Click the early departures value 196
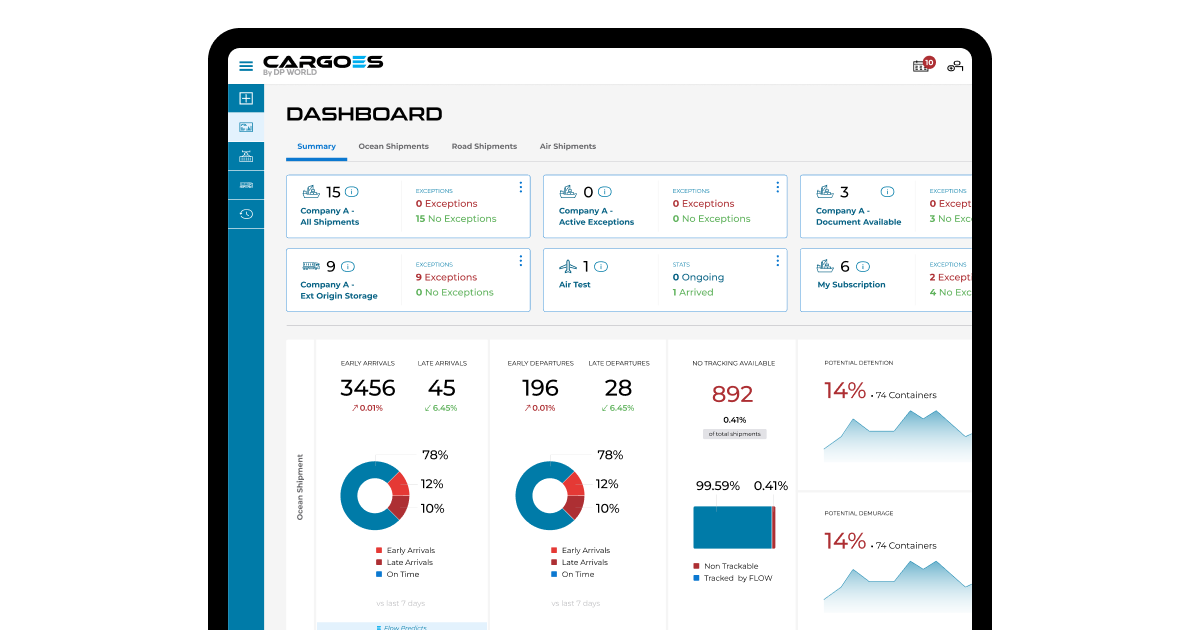The width and height of the screenshot is (1200, 630). [x=540, y=388]
